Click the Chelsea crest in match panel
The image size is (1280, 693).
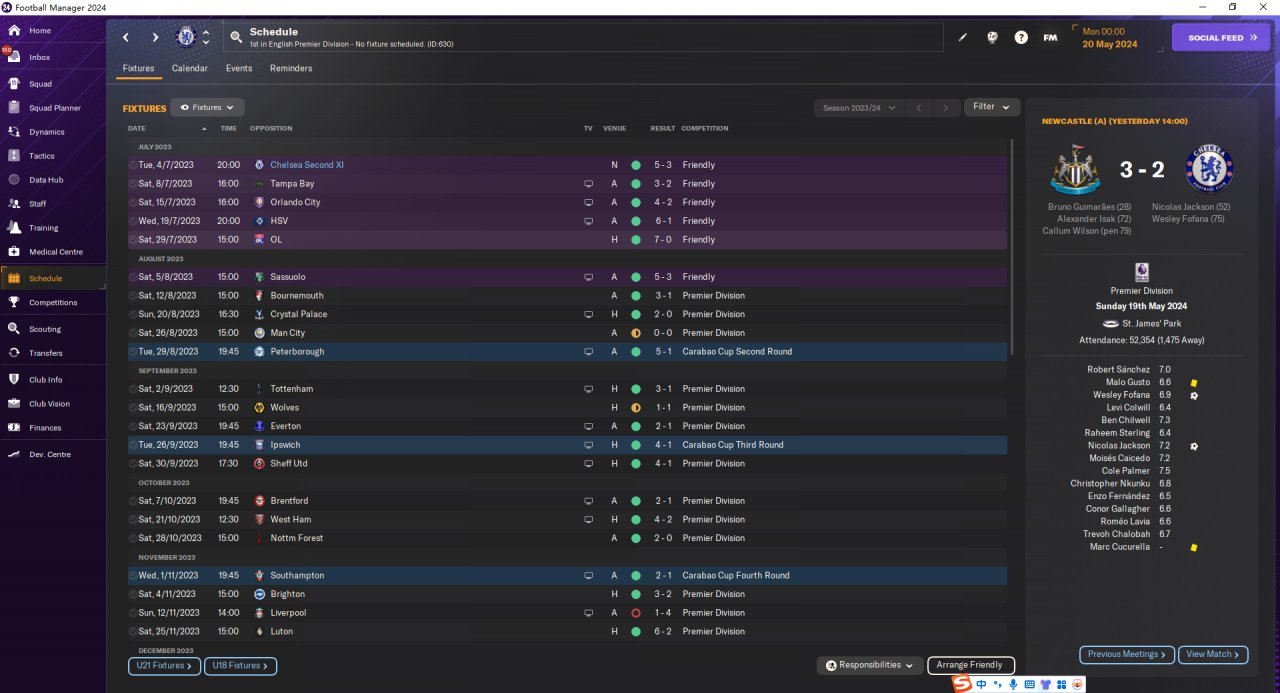(x=1209, y=169)
